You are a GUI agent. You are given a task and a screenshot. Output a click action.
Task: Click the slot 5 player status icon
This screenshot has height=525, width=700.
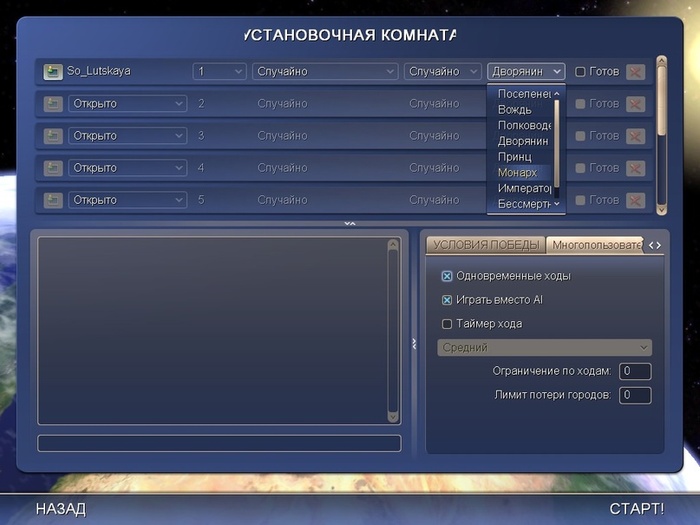coord(53,200)
